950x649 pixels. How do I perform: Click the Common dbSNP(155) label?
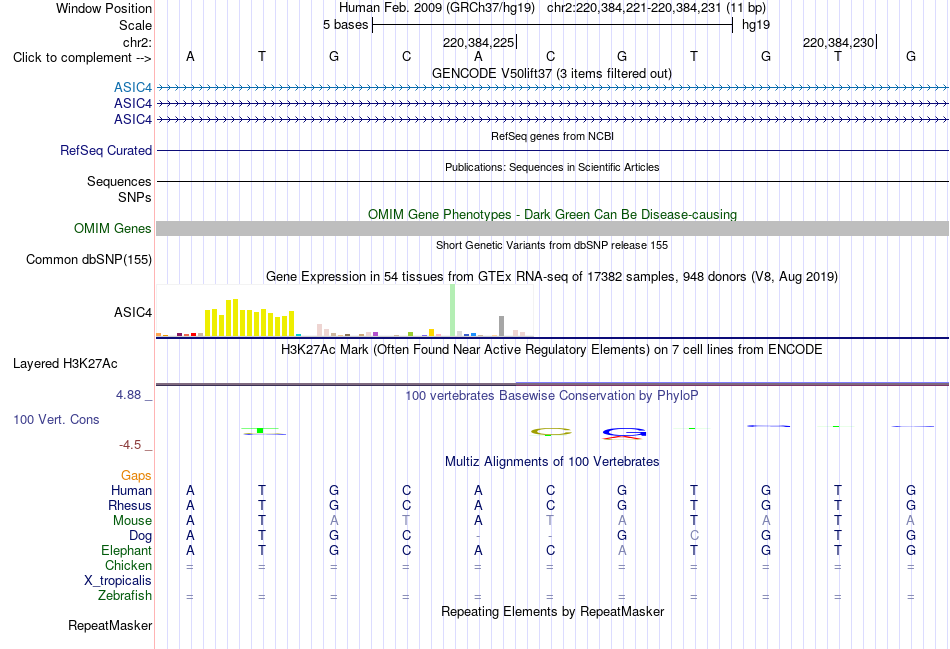point(89,259)
